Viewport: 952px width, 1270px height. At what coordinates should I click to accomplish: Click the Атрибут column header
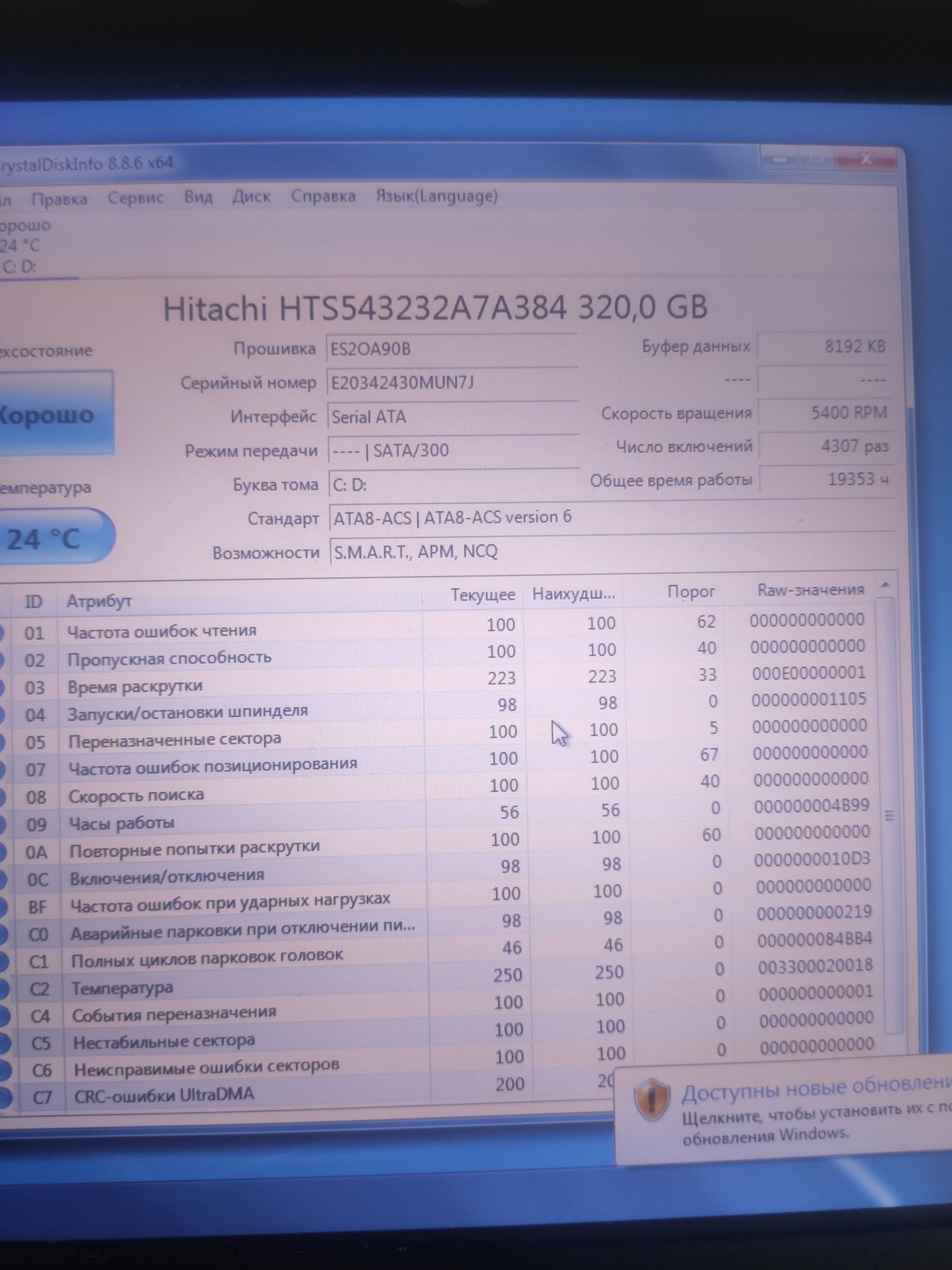tap(240, 599)
